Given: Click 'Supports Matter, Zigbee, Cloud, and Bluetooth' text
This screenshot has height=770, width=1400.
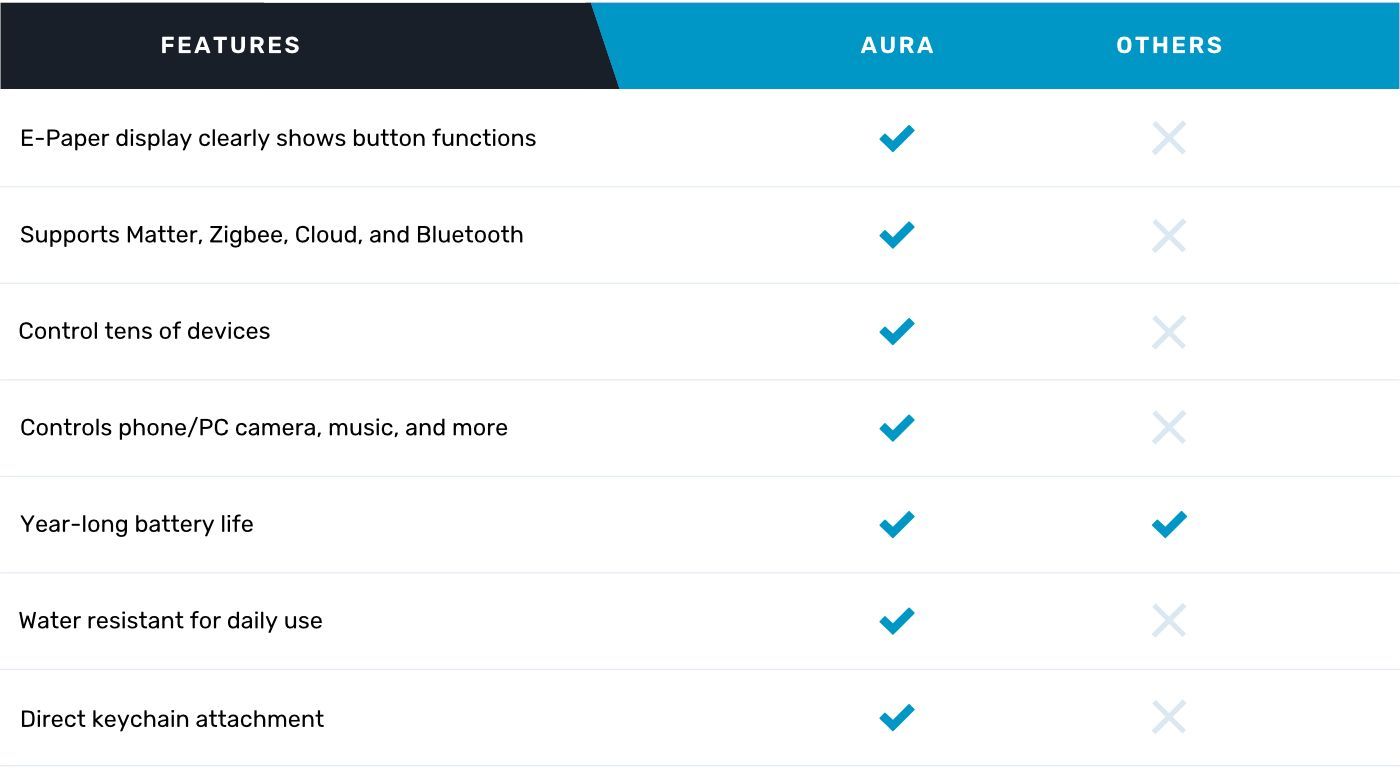Looking at the screenshot, I should coord(272,235).
